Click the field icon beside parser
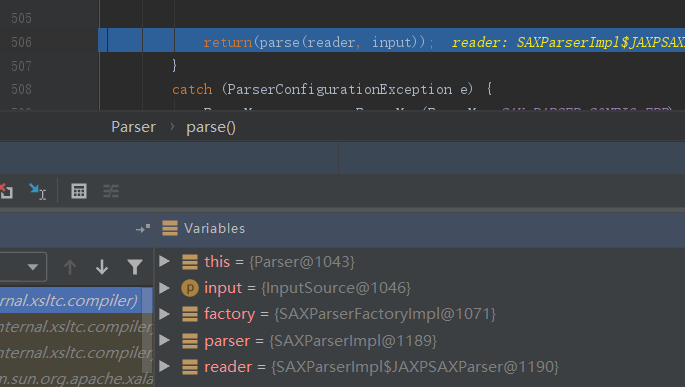Image resolution: width=685 pixels, height=387 pixels. 190,340
